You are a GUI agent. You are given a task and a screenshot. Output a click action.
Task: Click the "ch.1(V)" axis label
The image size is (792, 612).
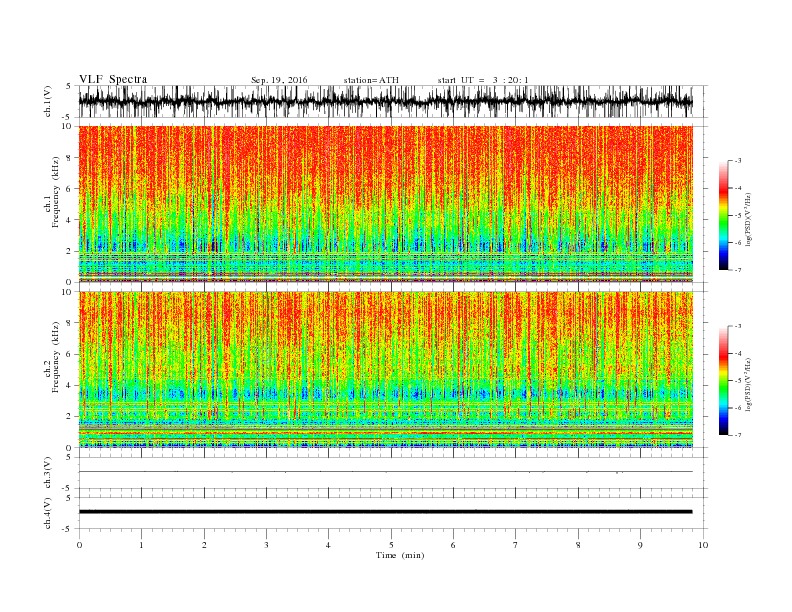pyautogui.click(x=48, y=103)
